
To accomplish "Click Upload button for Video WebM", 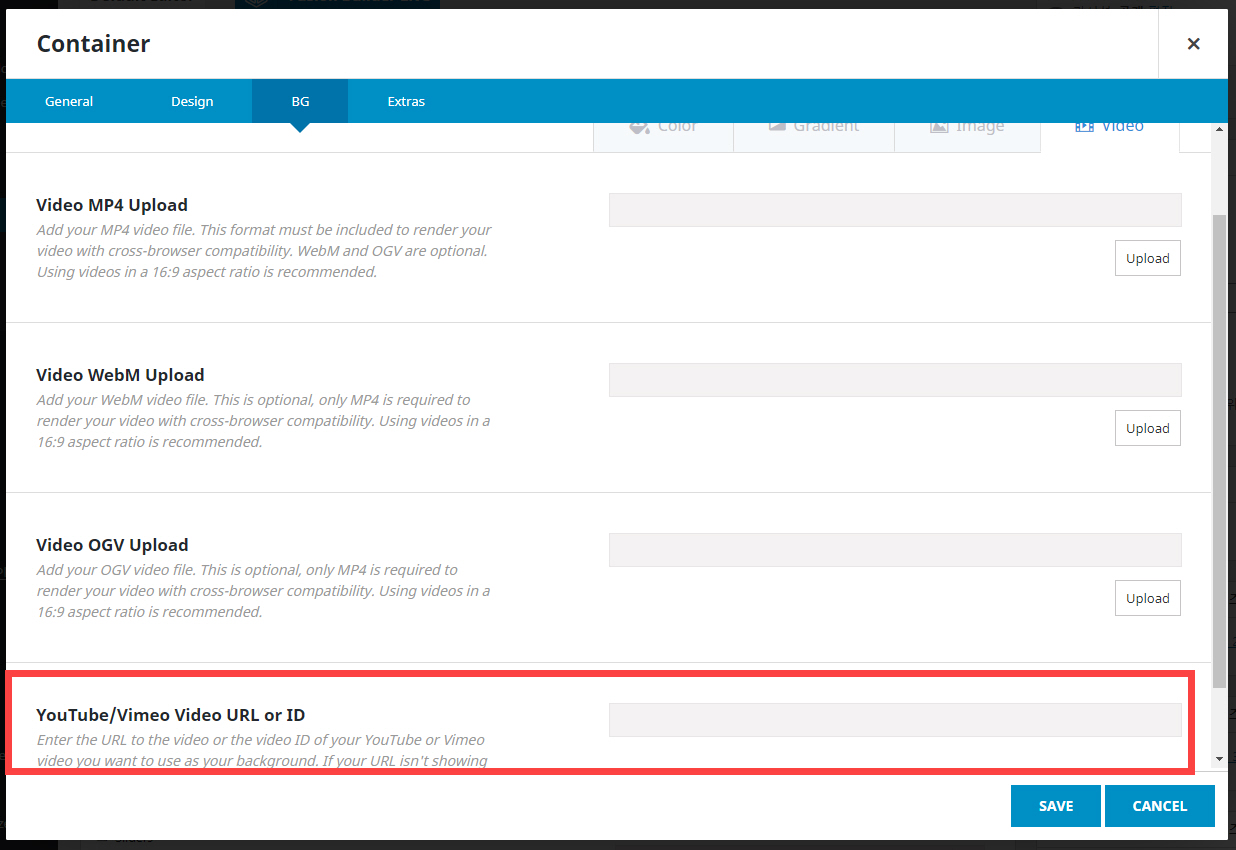I will click(x=1148, y=428).
